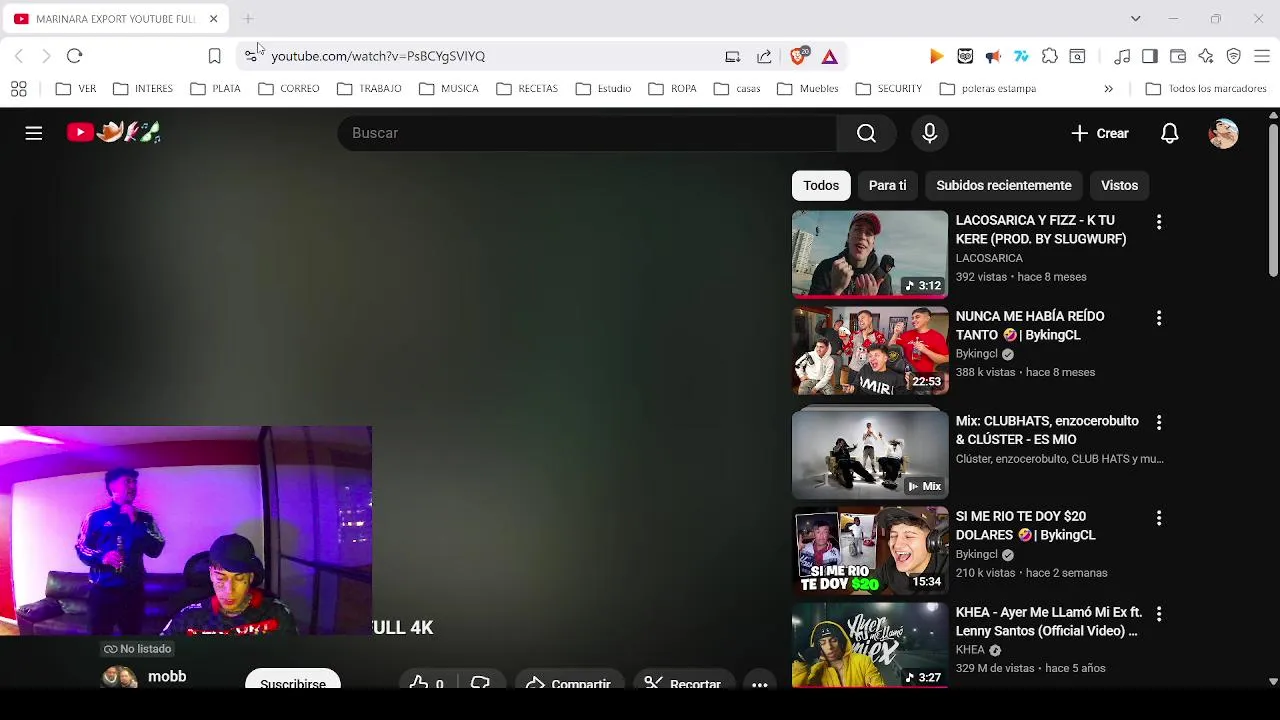Select Subidos recientemente chip
1280x720 pixels.
[1003, 185]
